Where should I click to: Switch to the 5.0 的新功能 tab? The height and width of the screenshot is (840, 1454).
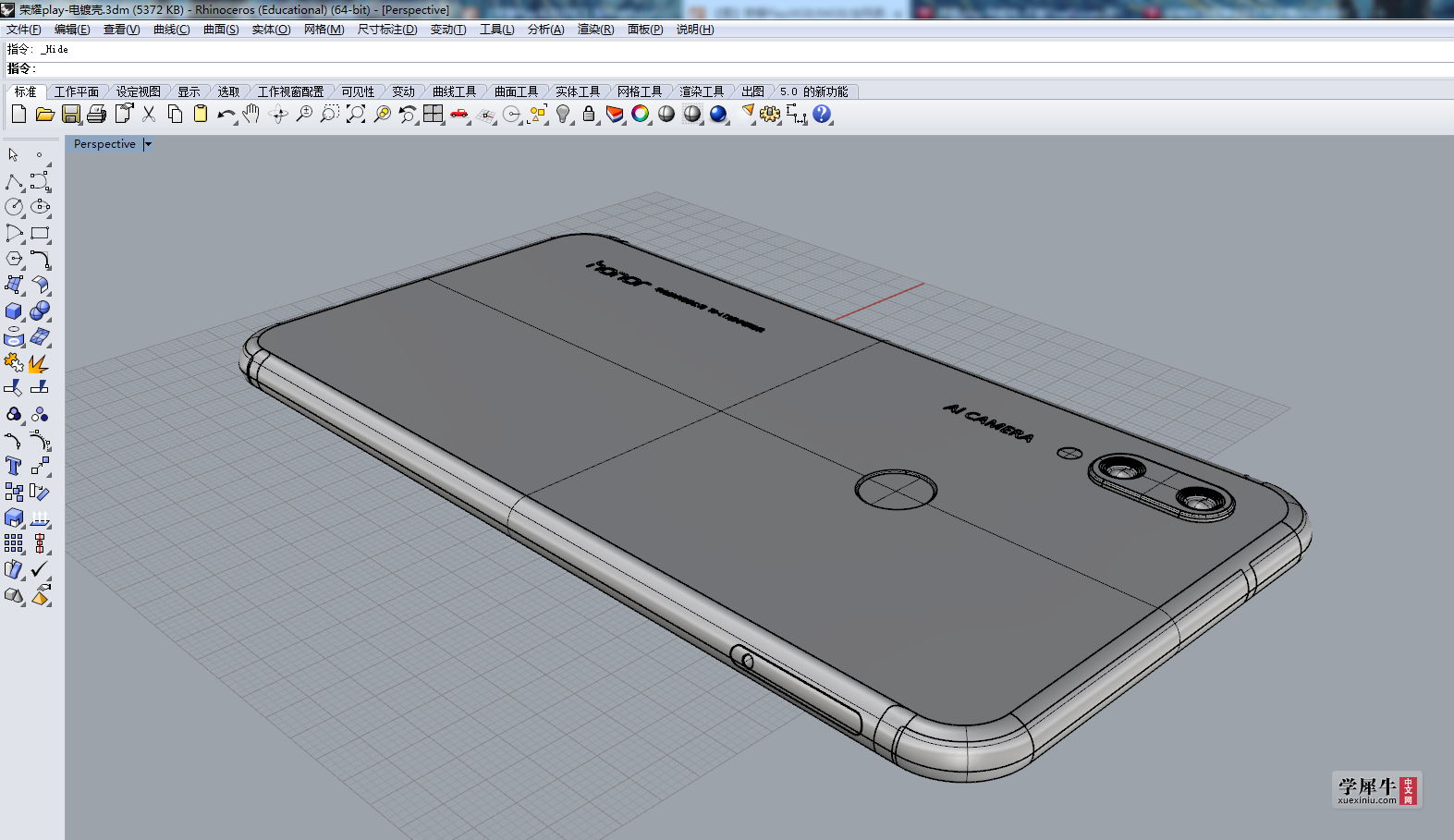[x=814, y=91]
